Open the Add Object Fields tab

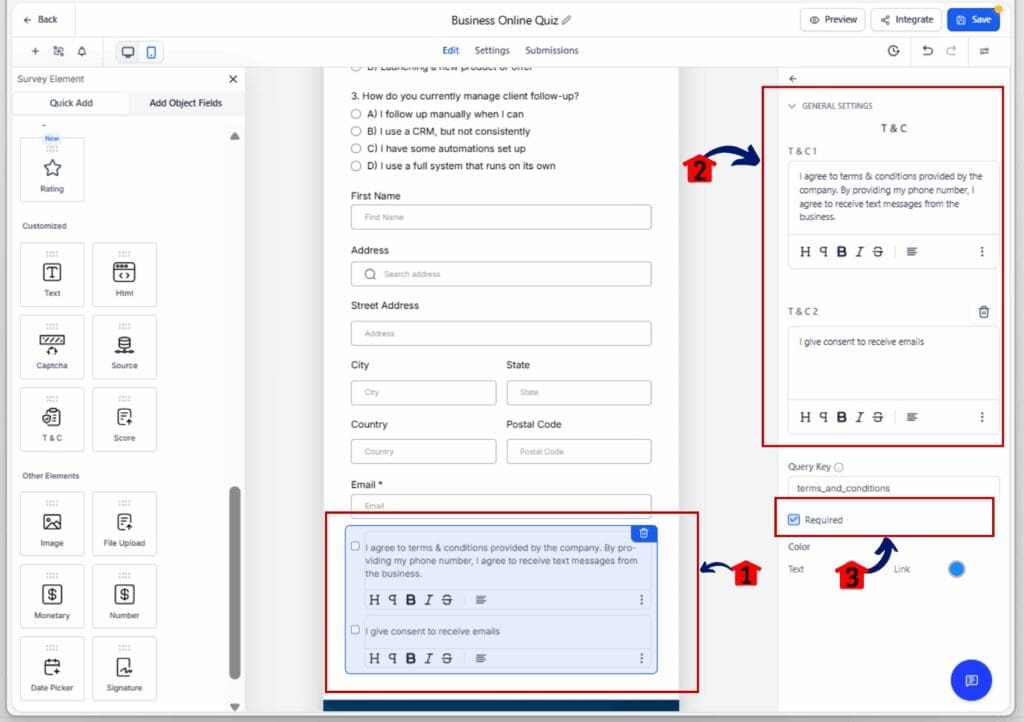(x=185, y=103)
